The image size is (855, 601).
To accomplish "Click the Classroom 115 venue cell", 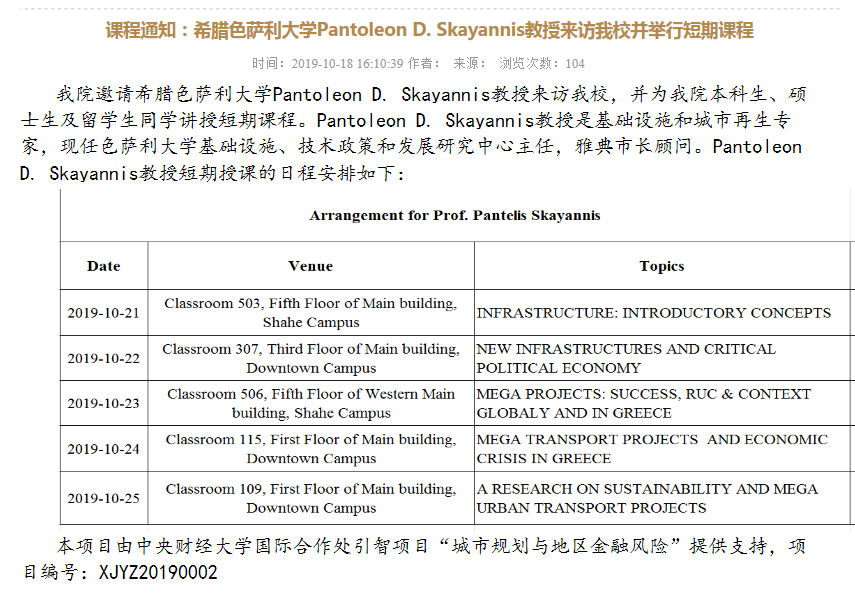I will [311, 449].
